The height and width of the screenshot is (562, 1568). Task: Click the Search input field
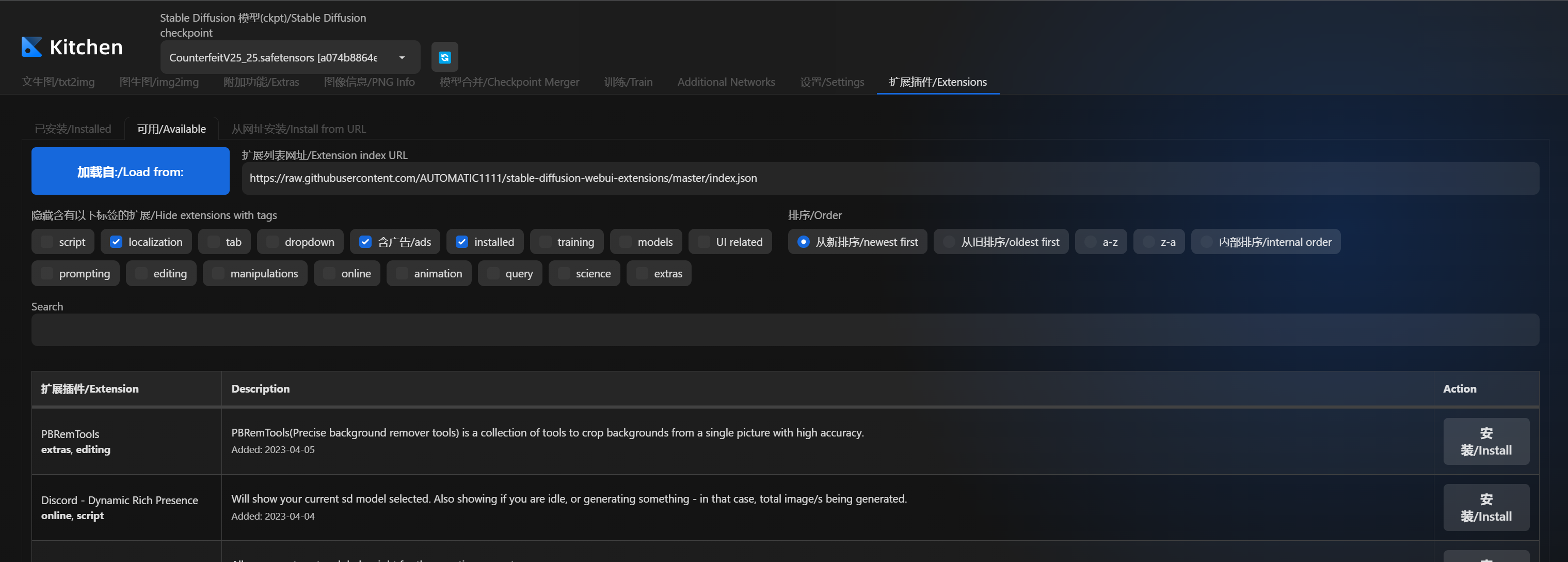pyautogui.click(x=785, y=330)
